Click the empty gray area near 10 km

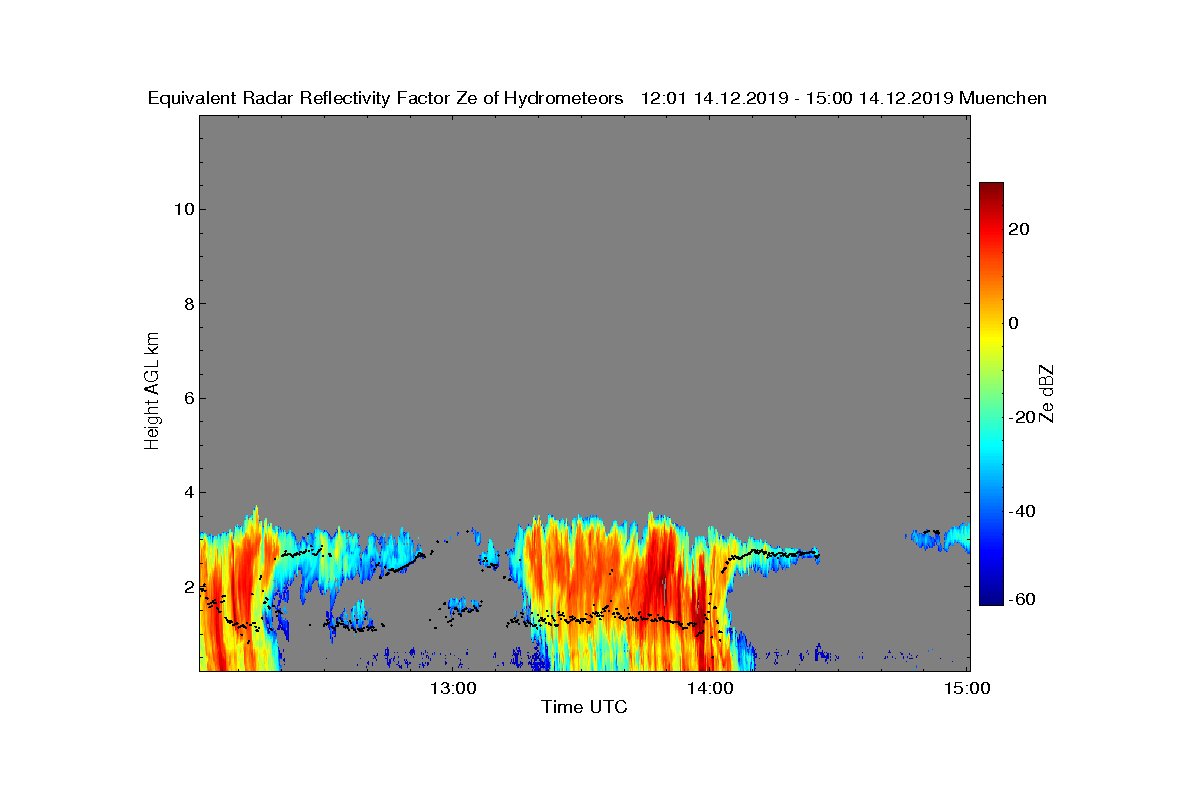click(x=584, y=209)
